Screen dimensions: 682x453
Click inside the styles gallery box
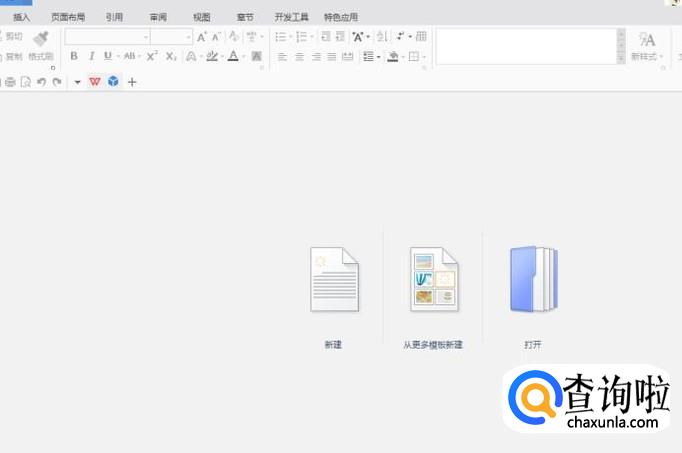click(525, 46)
